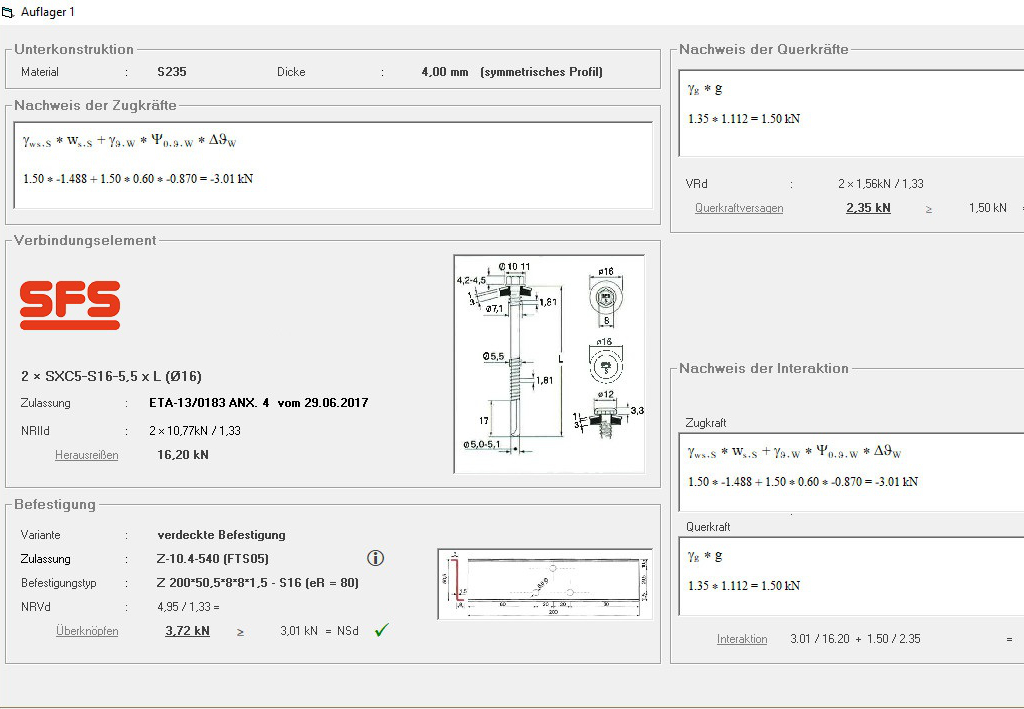1024x709 pixels.
Task: Click the Auflager 1 window title icon
Action: tap(8, 12)
